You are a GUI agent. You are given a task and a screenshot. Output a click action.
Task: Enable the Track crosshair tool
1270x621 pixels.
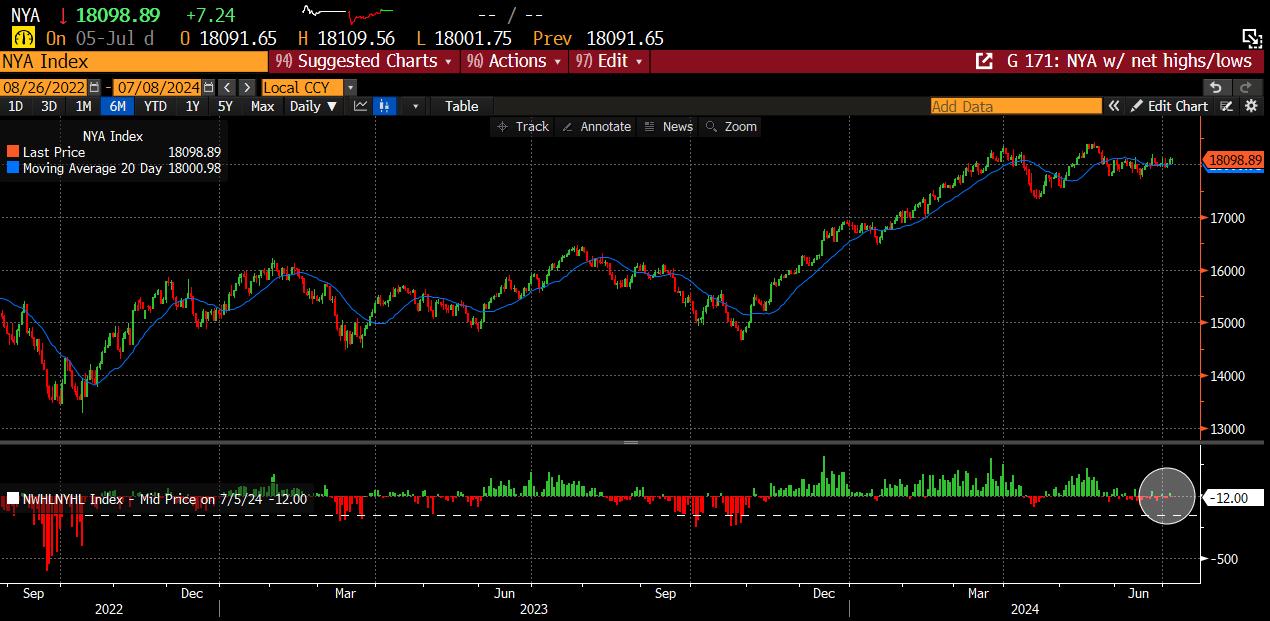(522, 126)
